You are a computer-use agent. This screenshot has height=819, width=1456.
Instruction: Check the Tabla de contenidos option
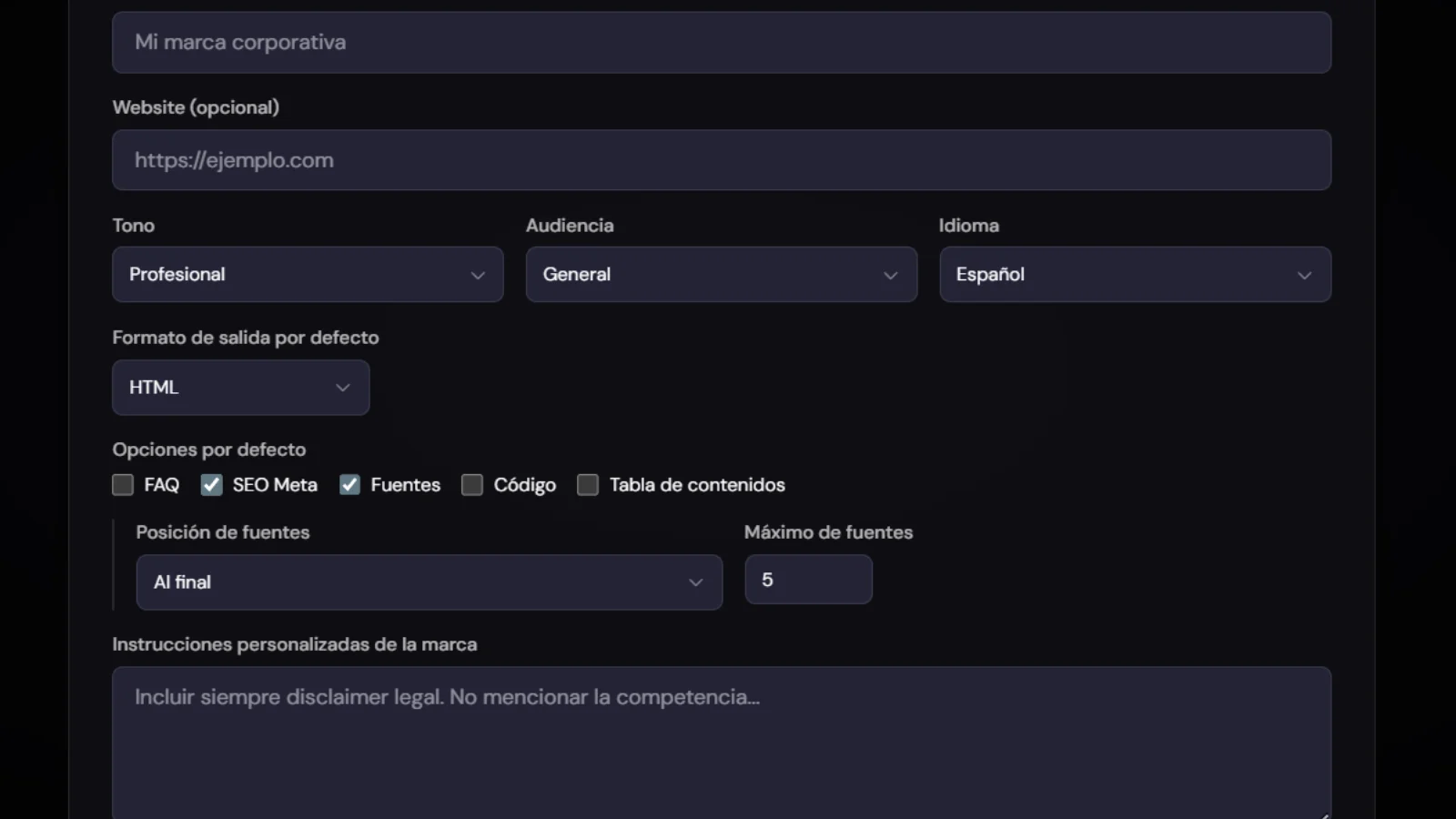click(x=588, y=485)
